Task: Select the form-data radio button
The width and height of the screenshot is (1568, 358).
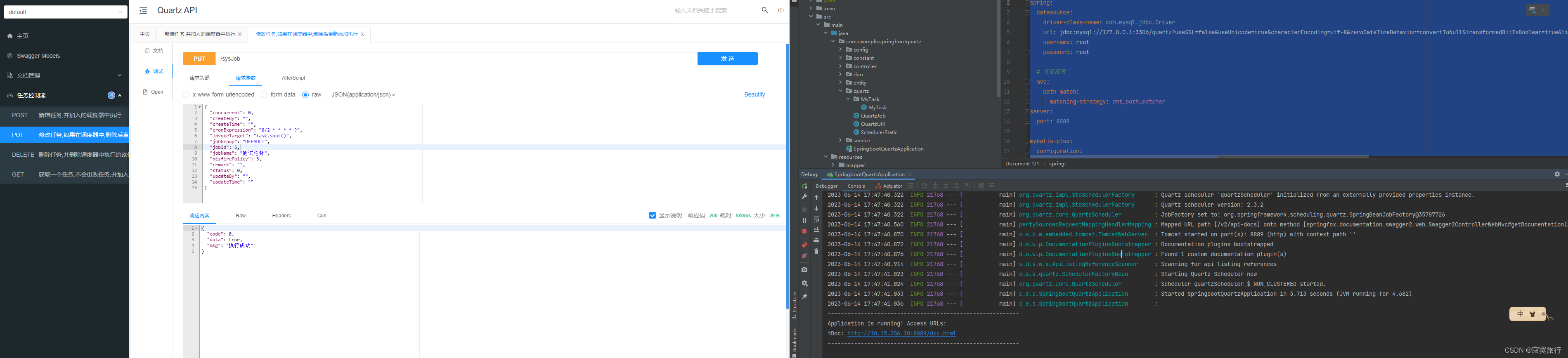Action: 264,95
